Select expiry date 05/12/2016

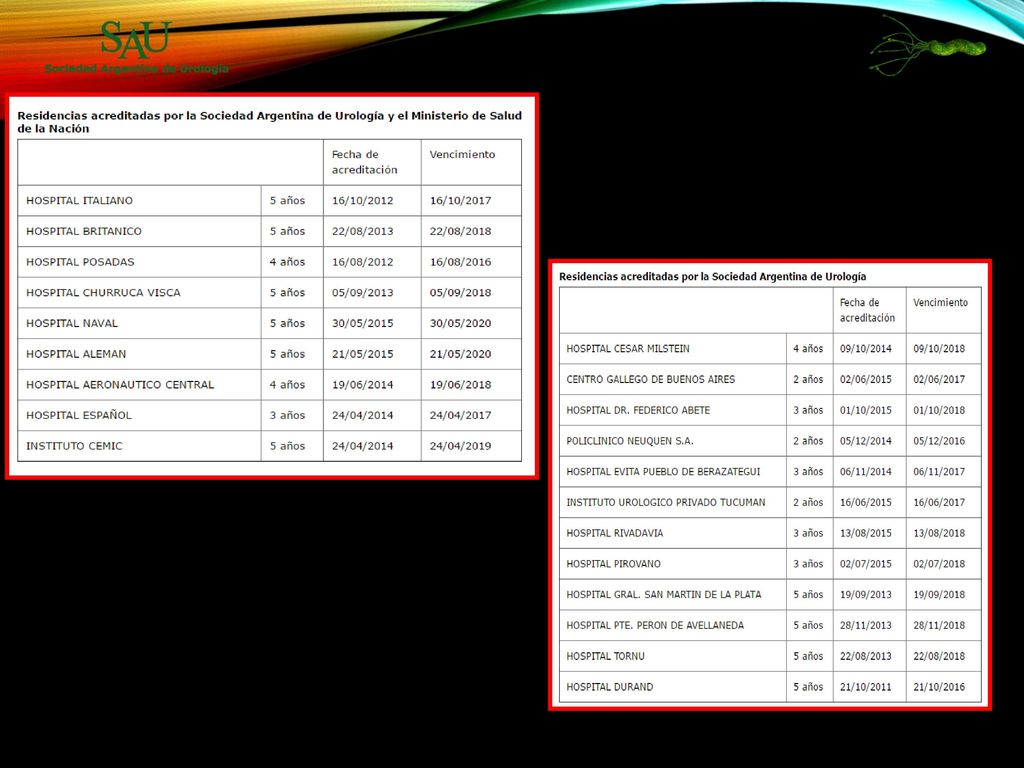pyautogui.click(x=939, y=441)
